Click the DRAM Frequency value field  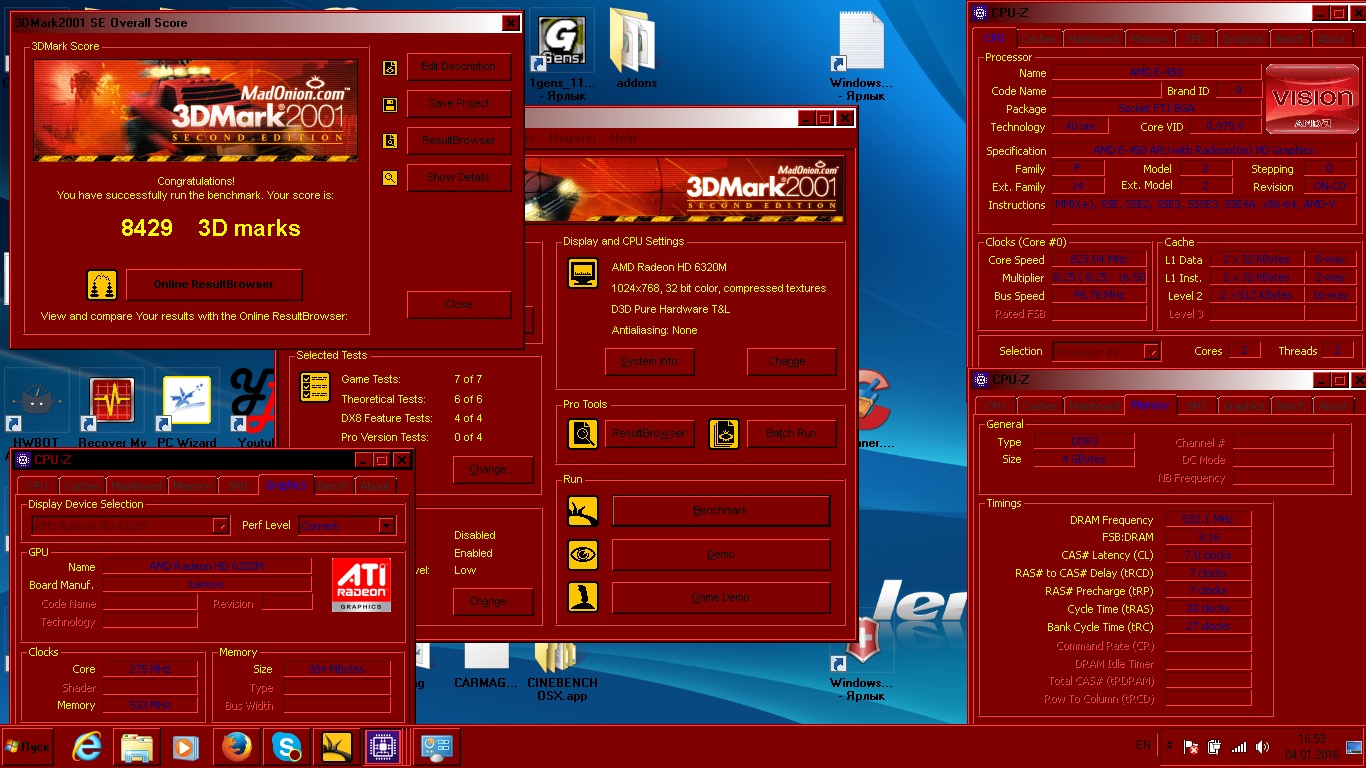[1209, 520]
